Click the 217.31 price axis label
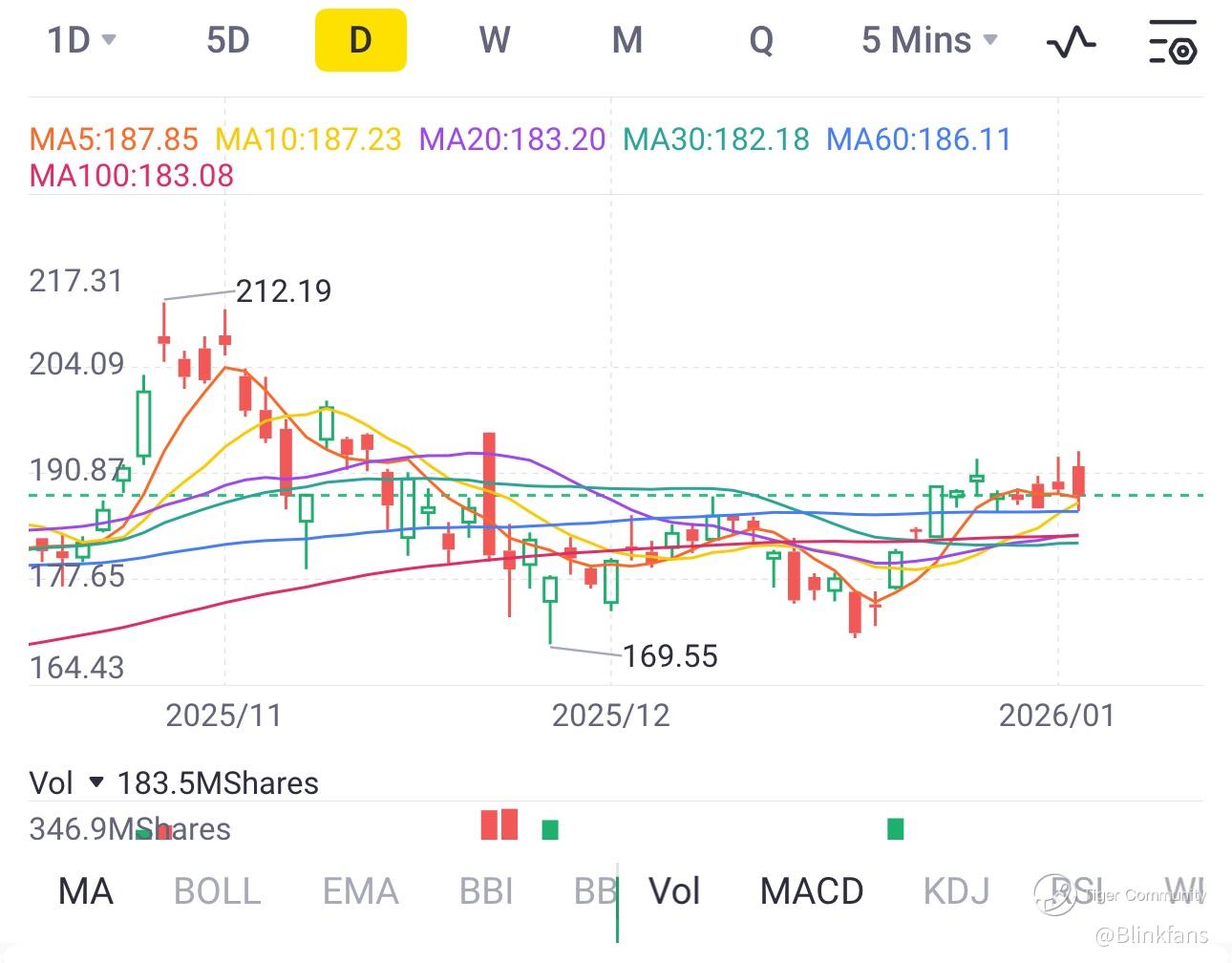This screenshot has height=963, width=1232. (76, 281)
